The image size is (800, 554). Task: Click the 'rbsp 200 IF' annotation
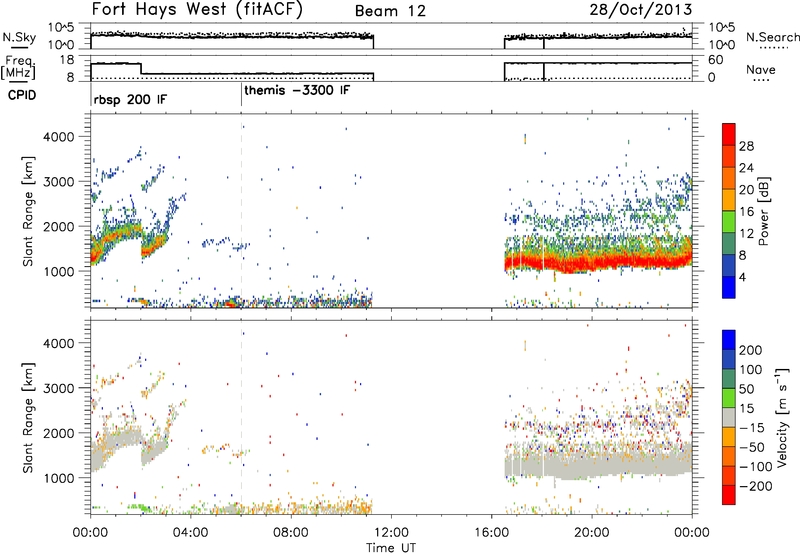point(130,99)
